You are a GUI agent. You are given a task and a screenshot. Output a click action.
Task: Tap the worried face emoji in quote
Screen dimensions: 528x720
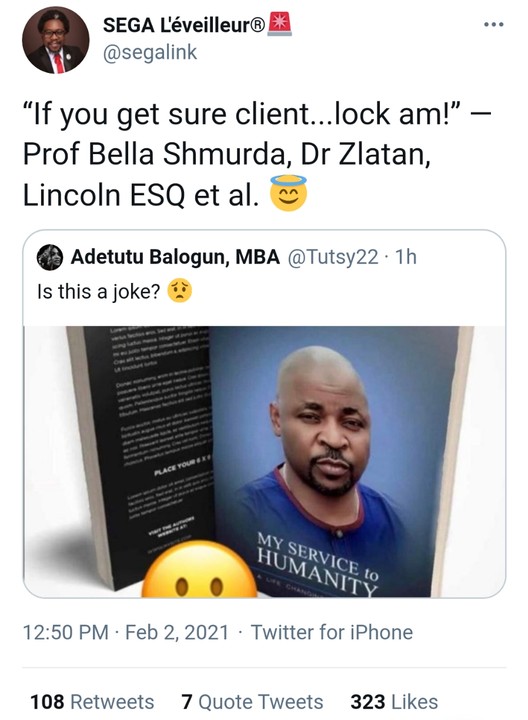point(180,291)
